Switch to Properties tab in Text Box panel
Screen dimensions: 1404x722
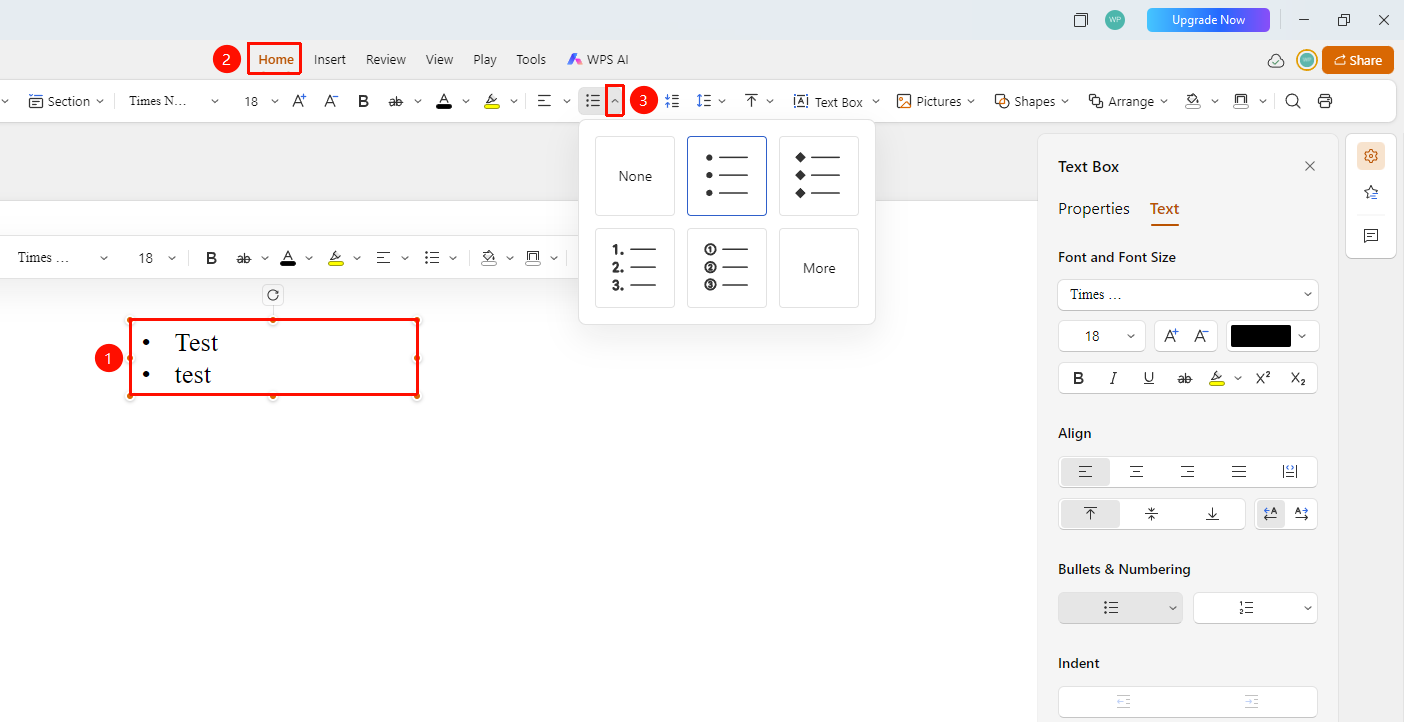1094,208
